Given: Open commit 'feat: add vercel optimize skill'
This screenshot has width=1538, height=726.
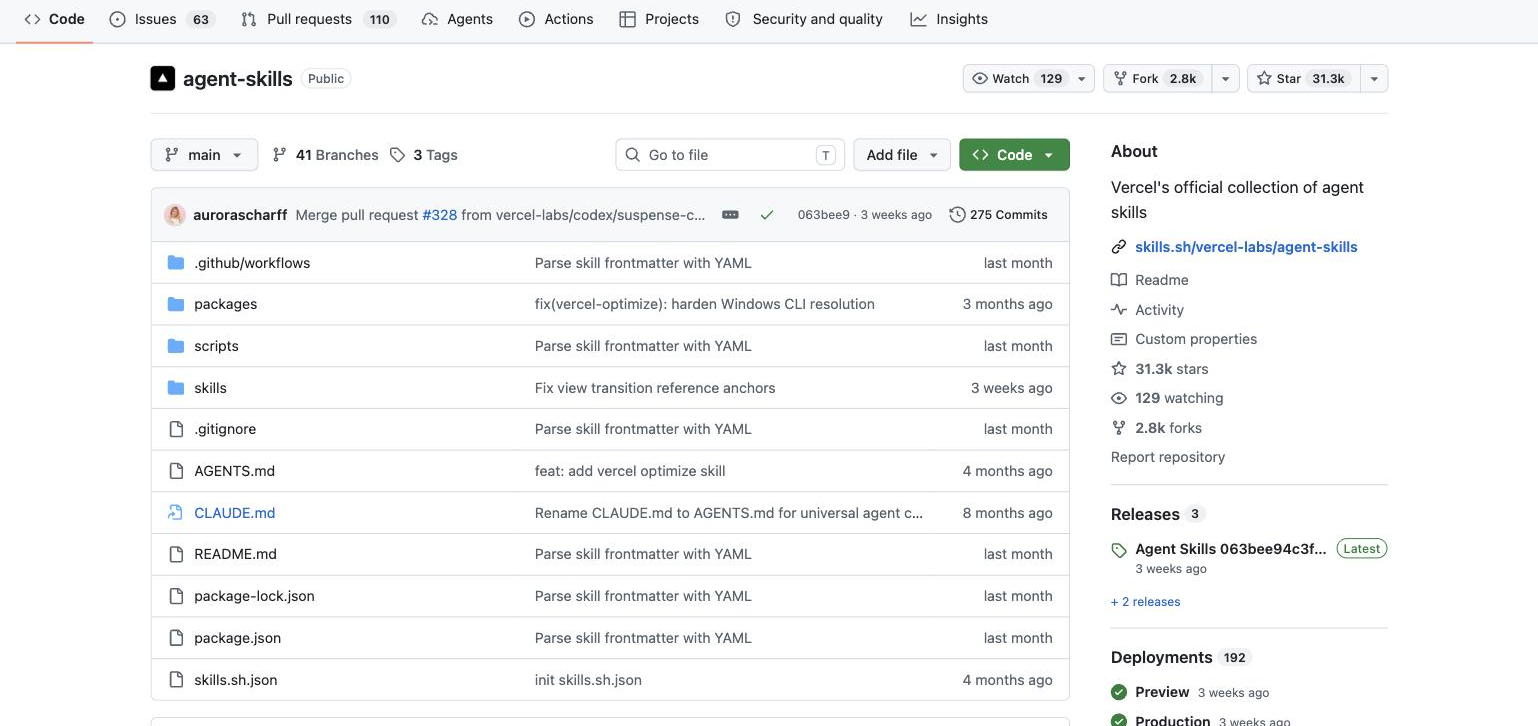Looking at the screenshot, I should pos(630,471).
